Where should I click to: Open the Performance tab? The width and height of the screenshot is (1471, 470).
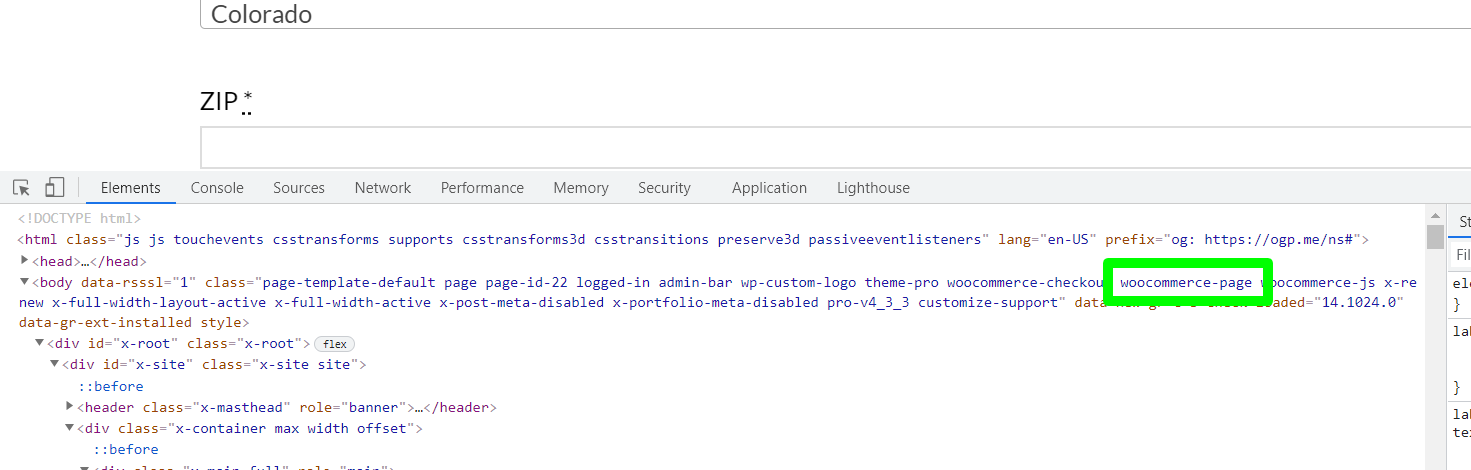coord(482,188)
